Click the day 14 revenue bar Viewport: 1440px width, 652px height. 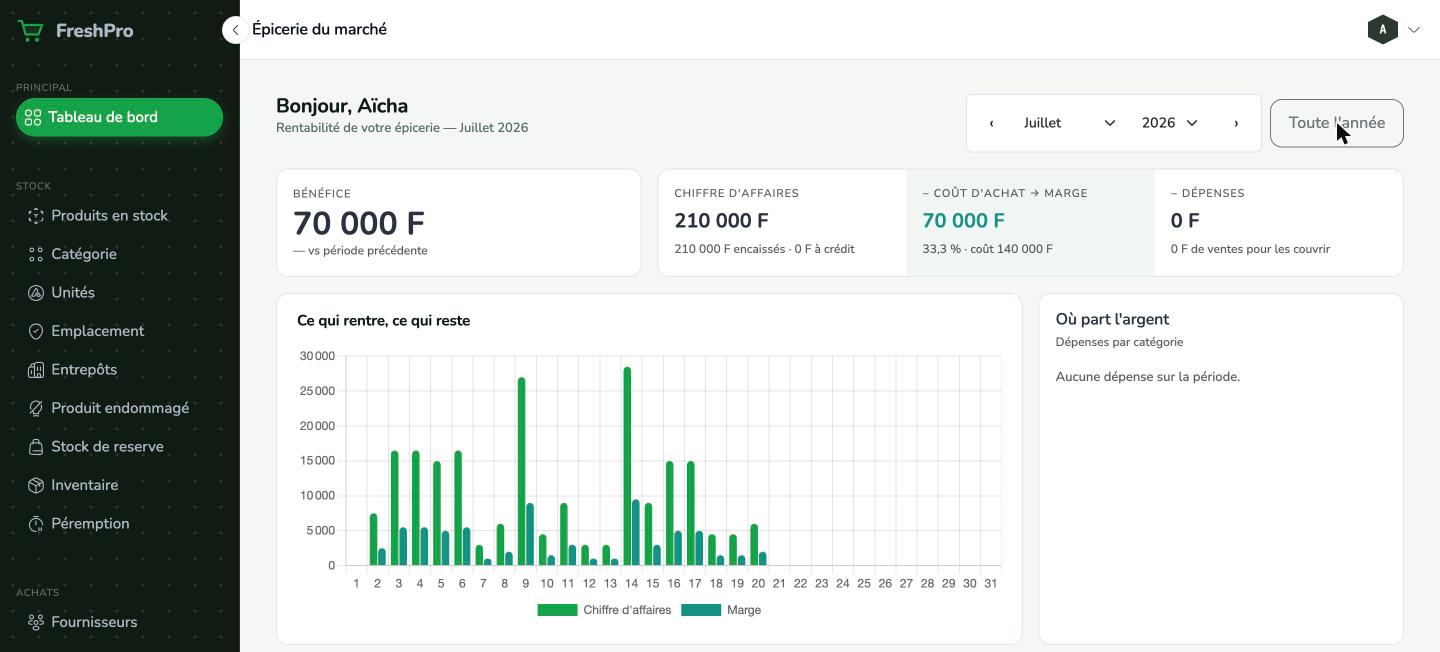(627, 467)
